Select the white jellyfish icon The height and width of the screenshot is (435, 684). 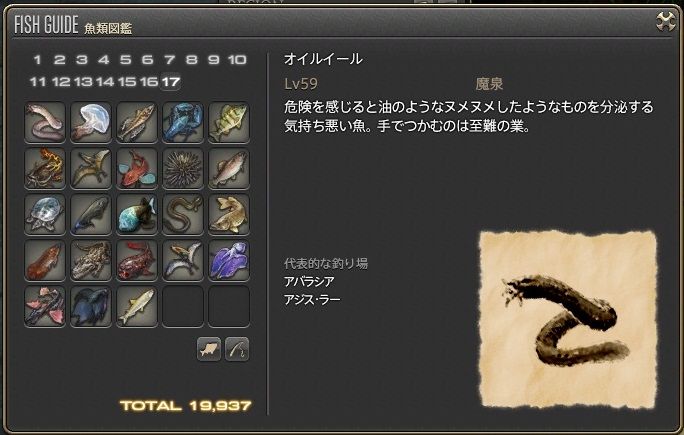click(91, 123)
